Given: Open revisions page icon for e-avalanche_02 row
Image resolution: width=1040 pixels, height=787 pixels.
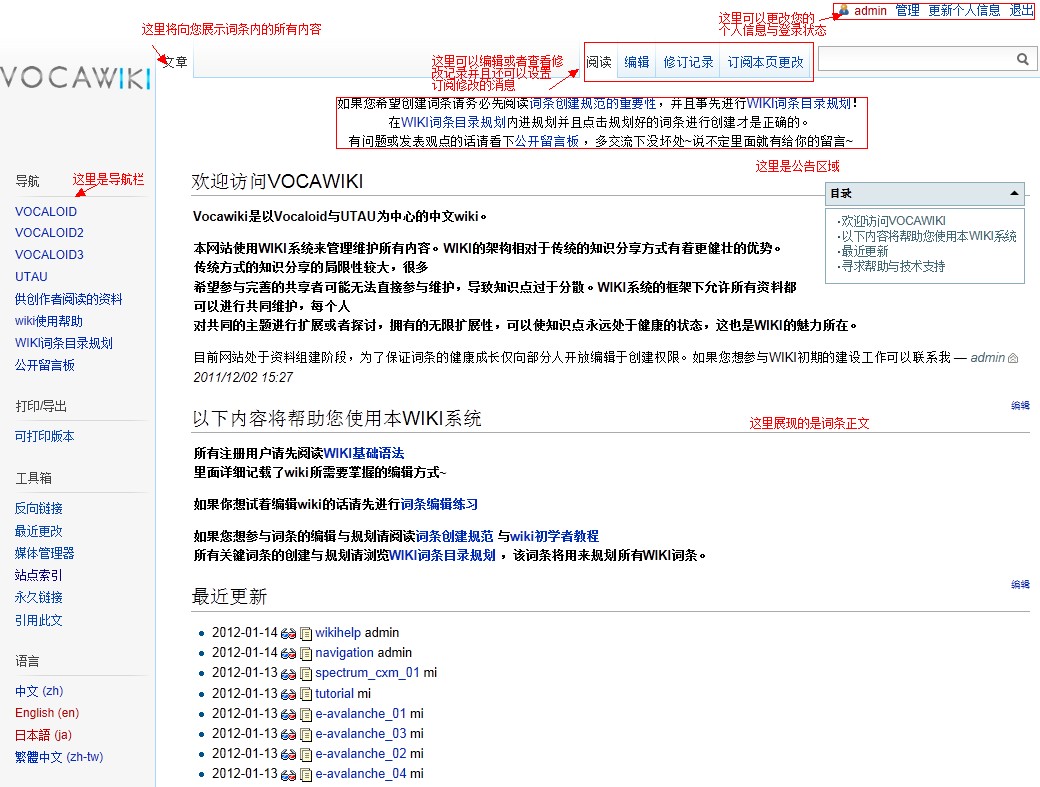Looking at the screenshot, I should coord(306,755).
